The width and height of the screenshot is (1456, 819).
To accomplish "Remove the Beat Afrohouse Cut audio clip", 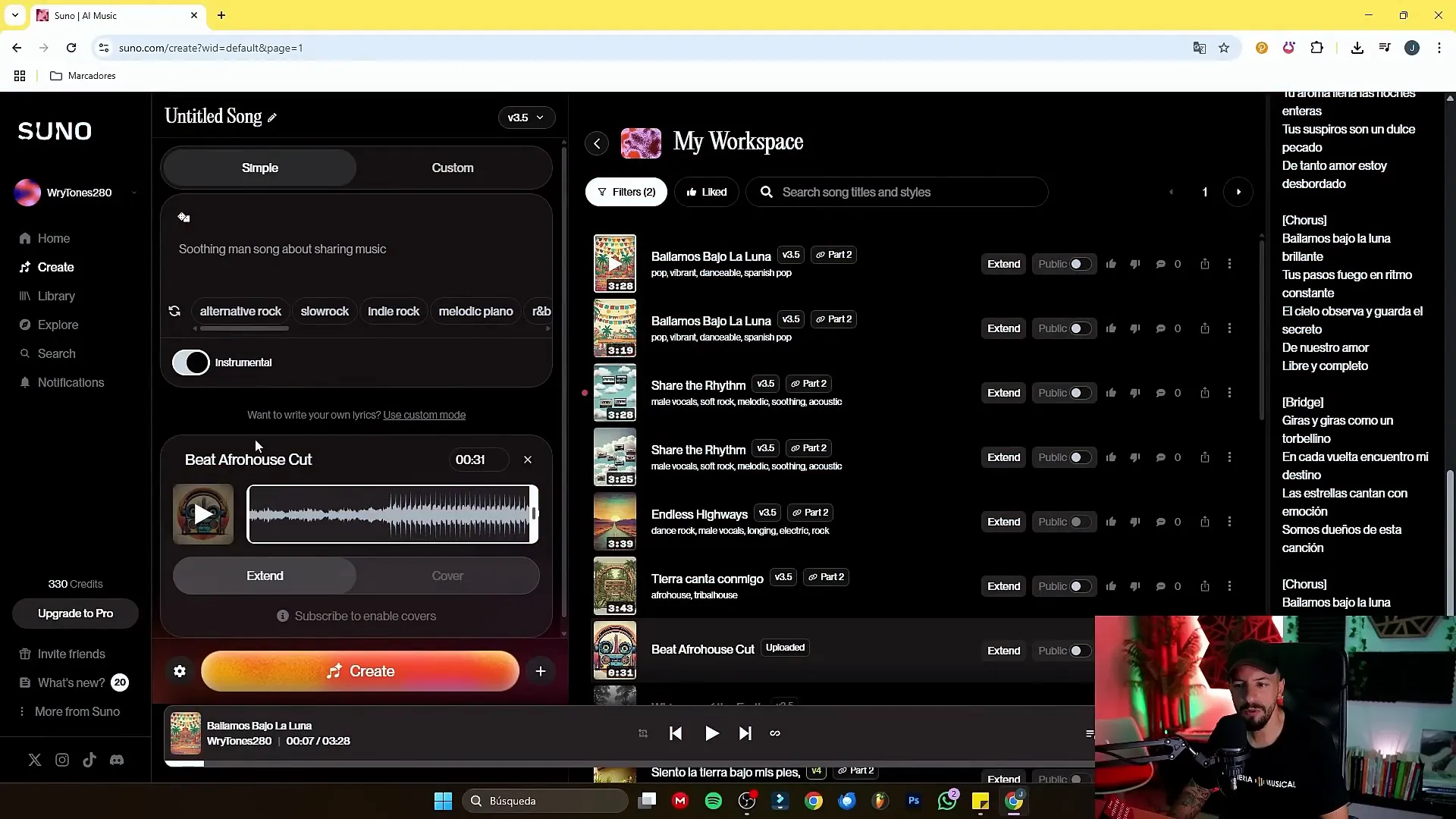I will click(528, 460).
